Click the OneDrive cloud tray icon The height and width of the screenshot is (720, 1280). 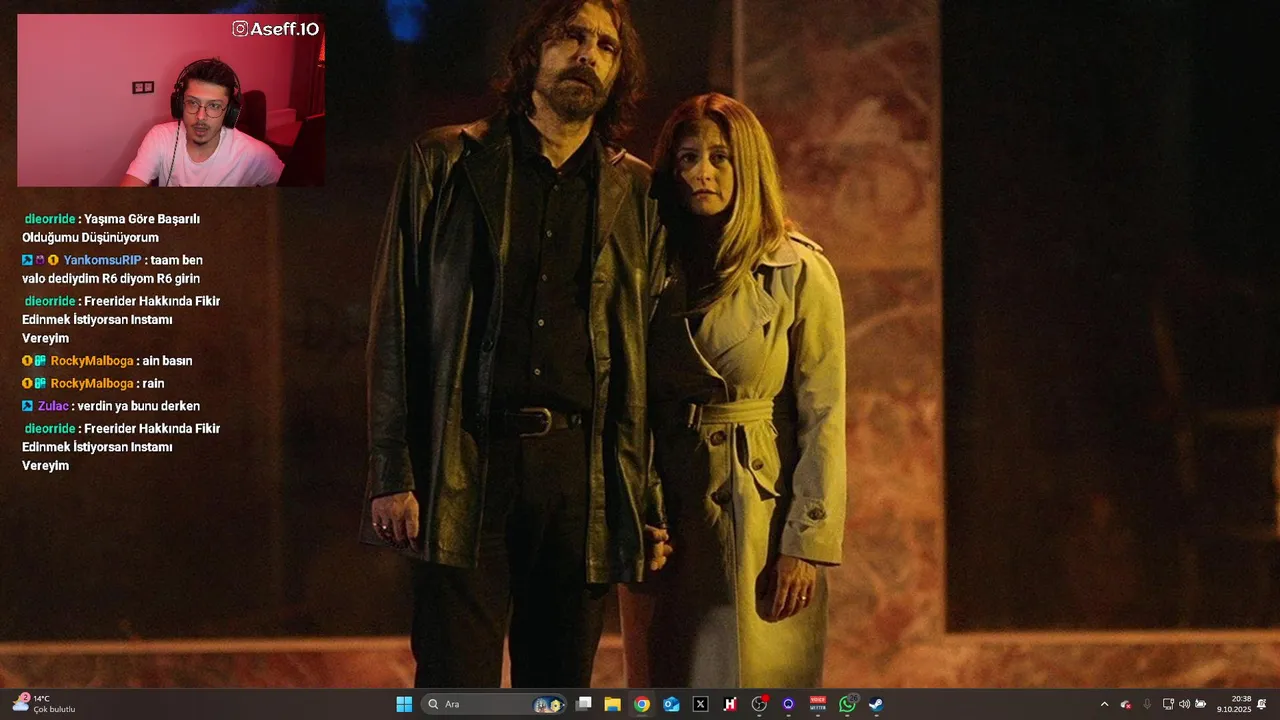(x=1126, y=704)
